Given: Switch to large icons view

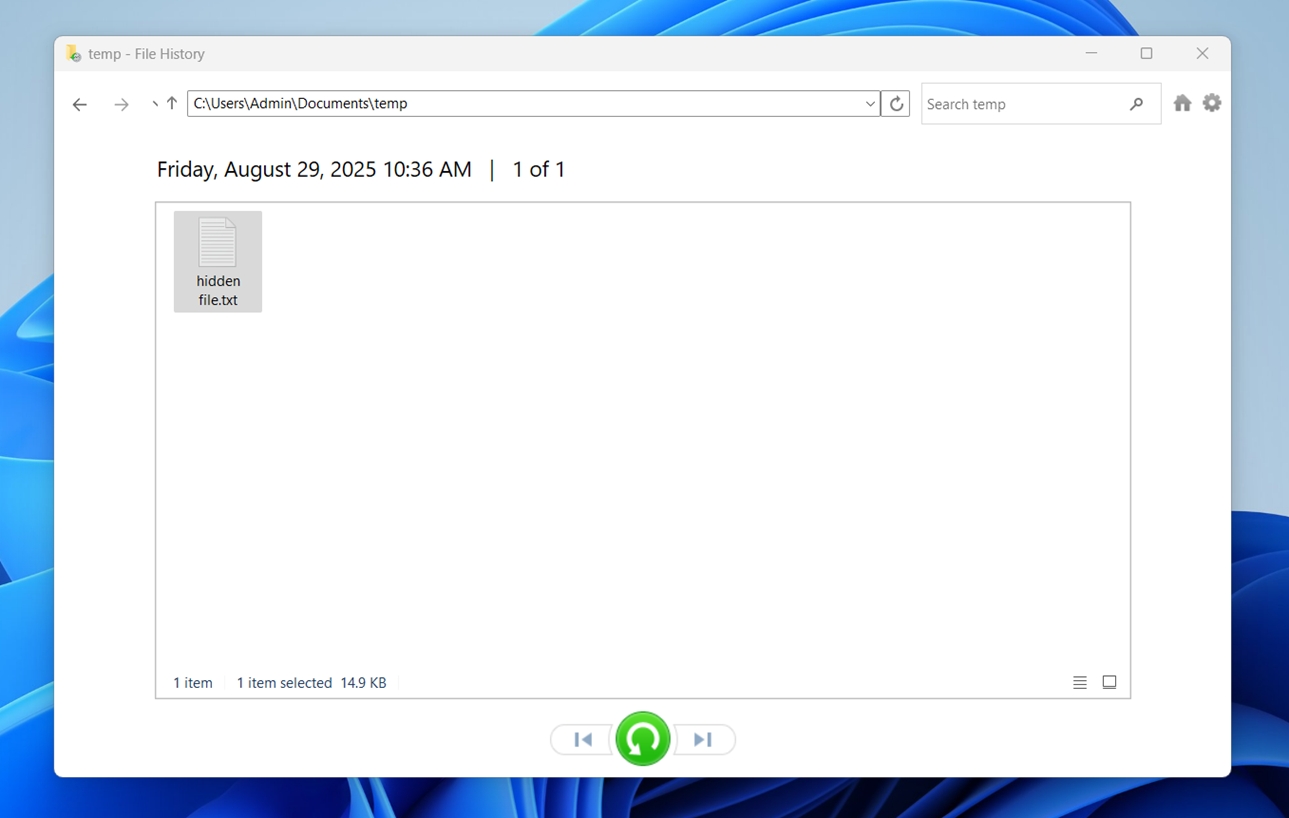Looking at the screenshot, I should click(1109, 682).
